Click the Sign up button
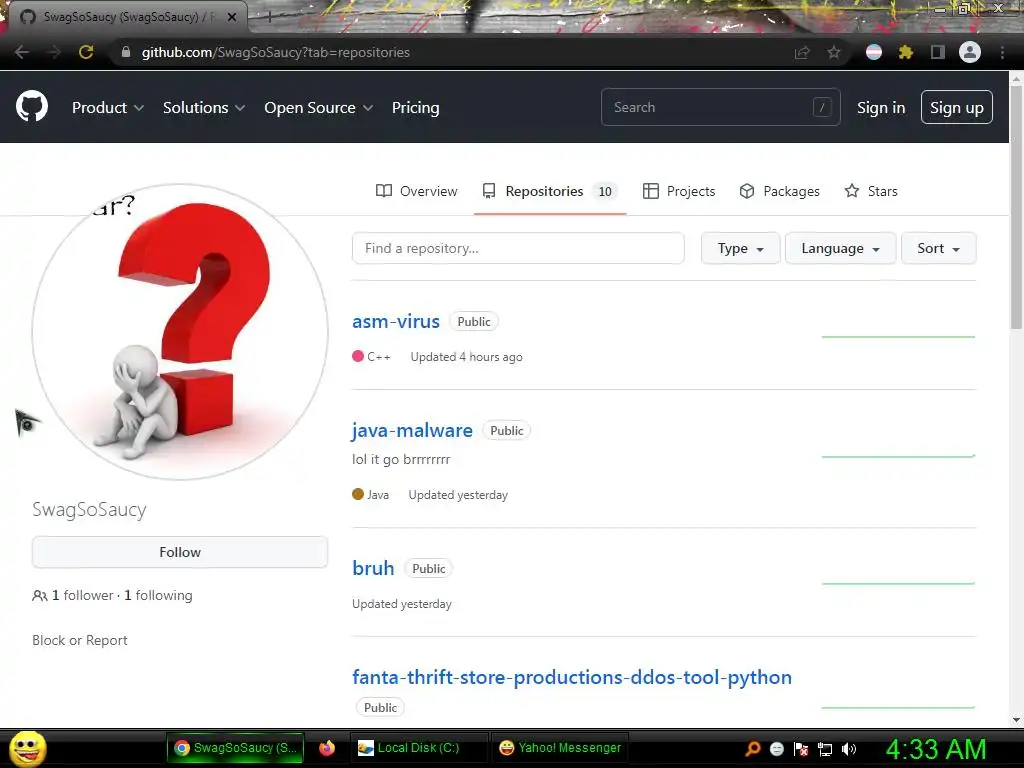Viewport: 1024px width, 768px height. (x=957, y=107)
